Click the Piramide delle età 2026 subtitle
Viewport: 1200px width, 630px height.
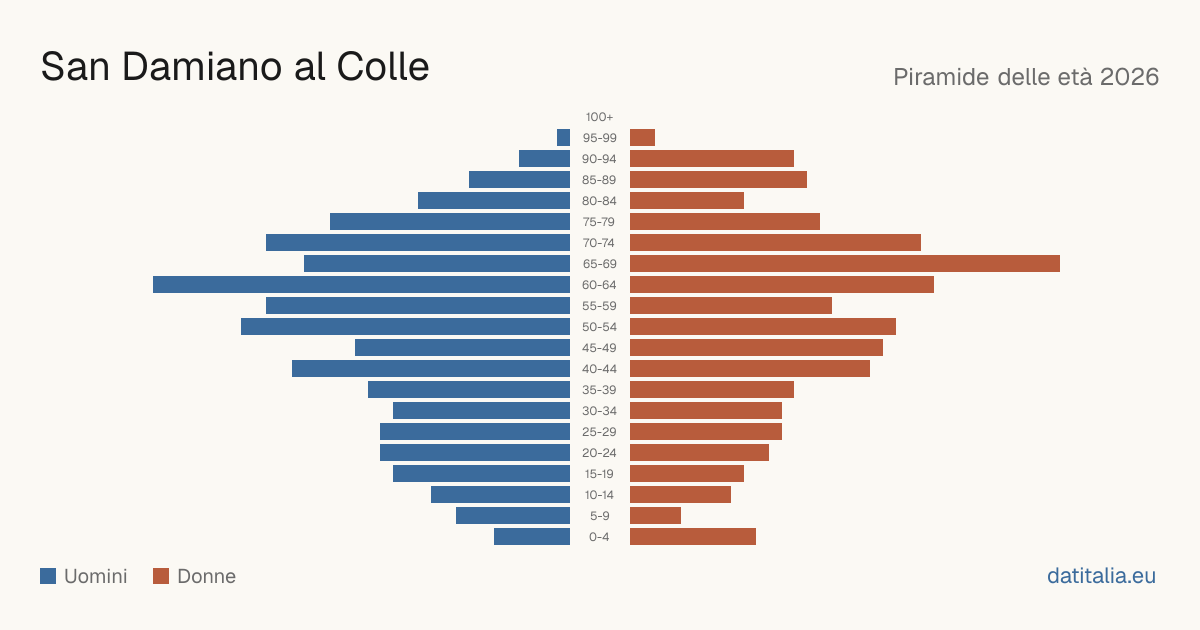[x=1026, y=77]
